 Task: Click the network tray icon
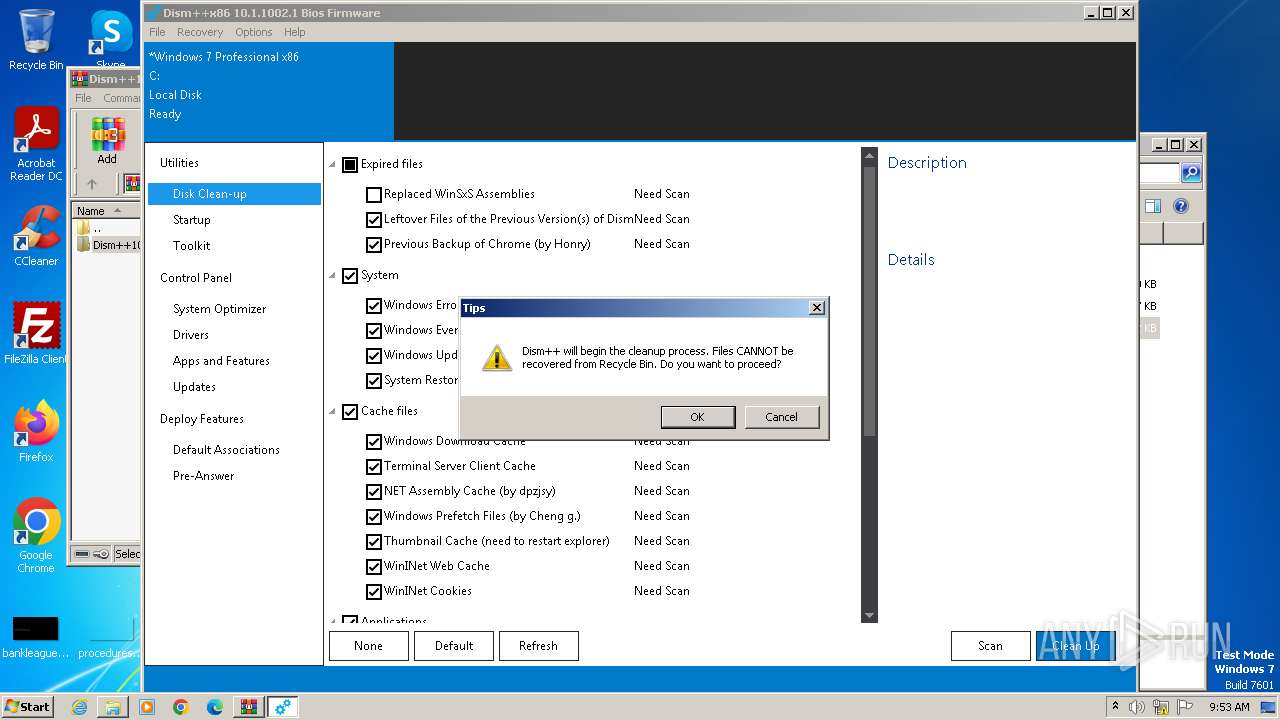[x=1161, y=707]
